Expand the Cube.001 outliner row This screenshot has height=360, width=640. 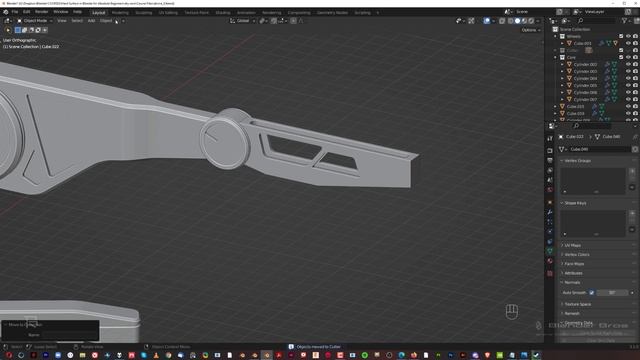[562, 43]
